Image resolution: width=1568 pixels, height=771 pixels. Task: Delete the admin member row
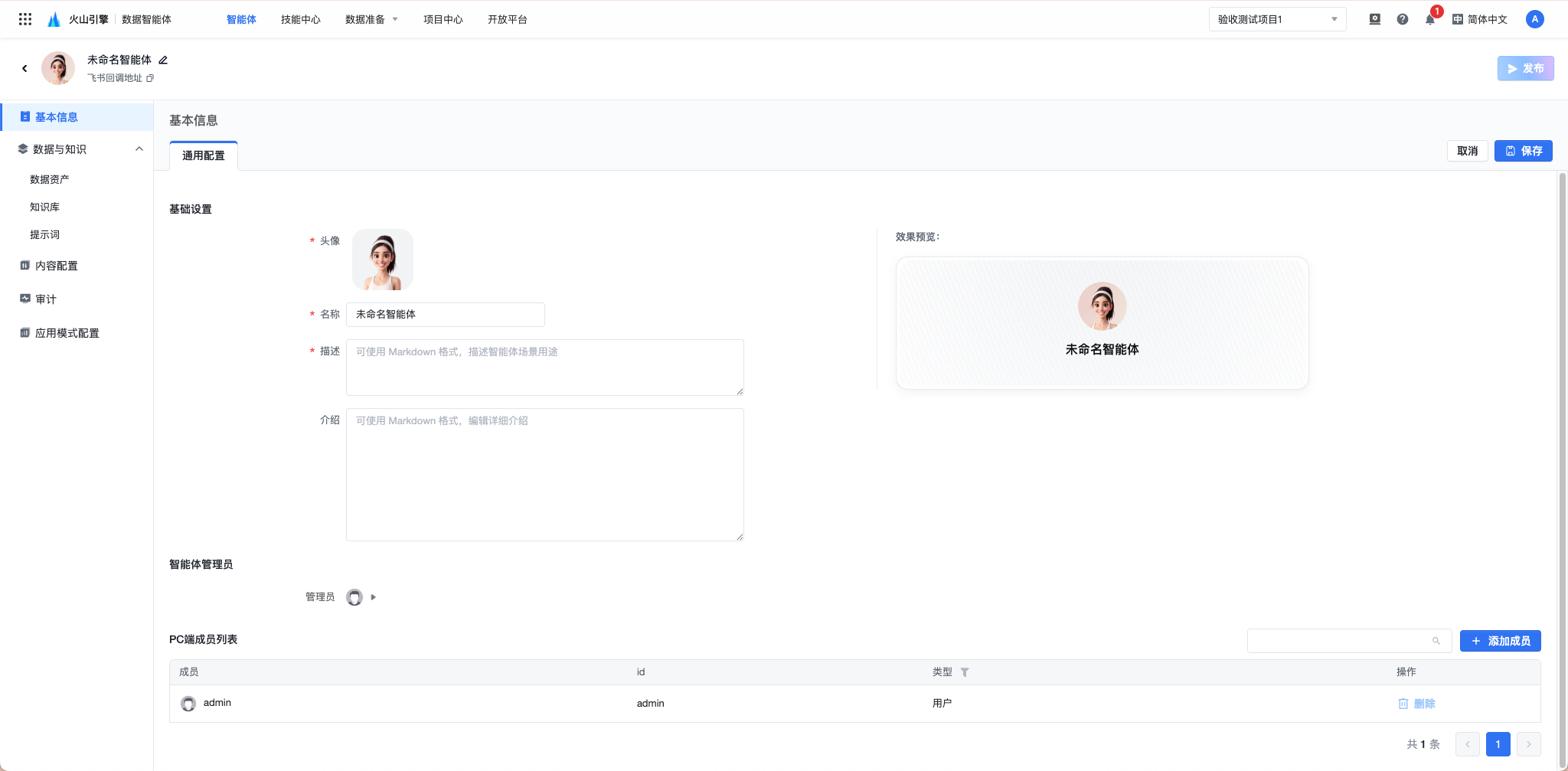pyautogui.click(x=1416, y=704)
